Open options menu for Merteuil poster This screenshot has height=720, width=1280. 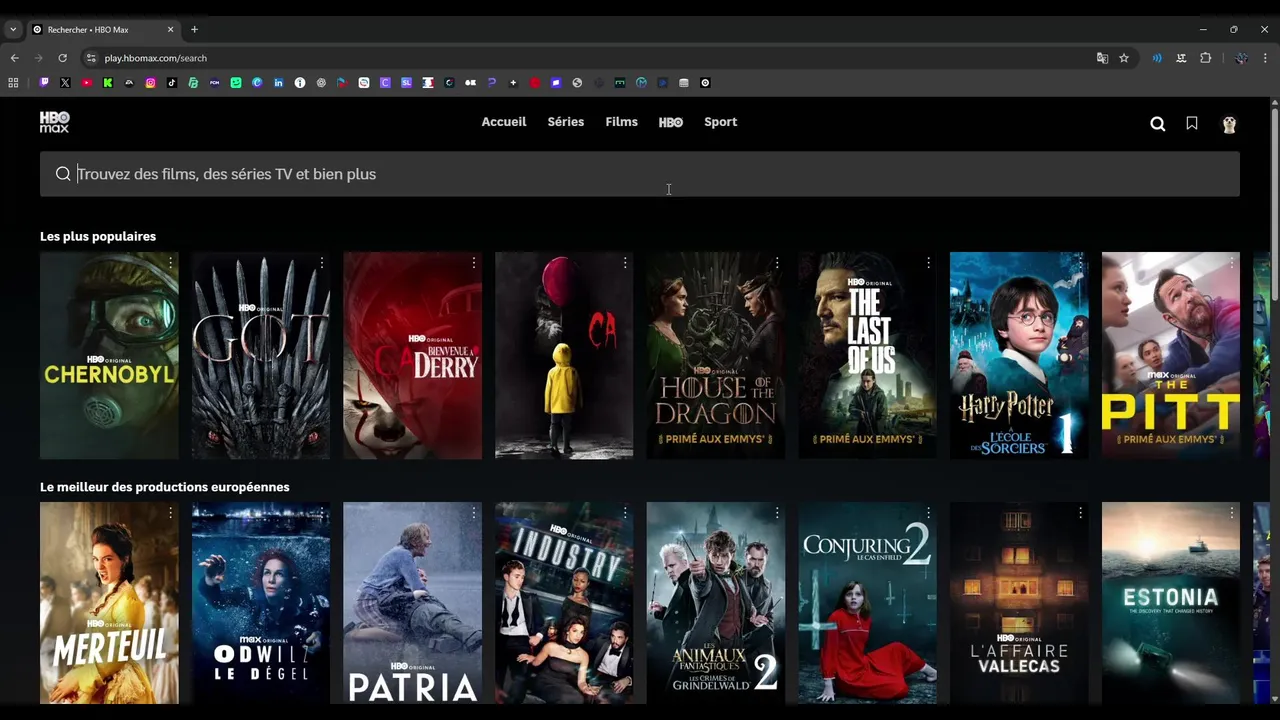(170, 513)
